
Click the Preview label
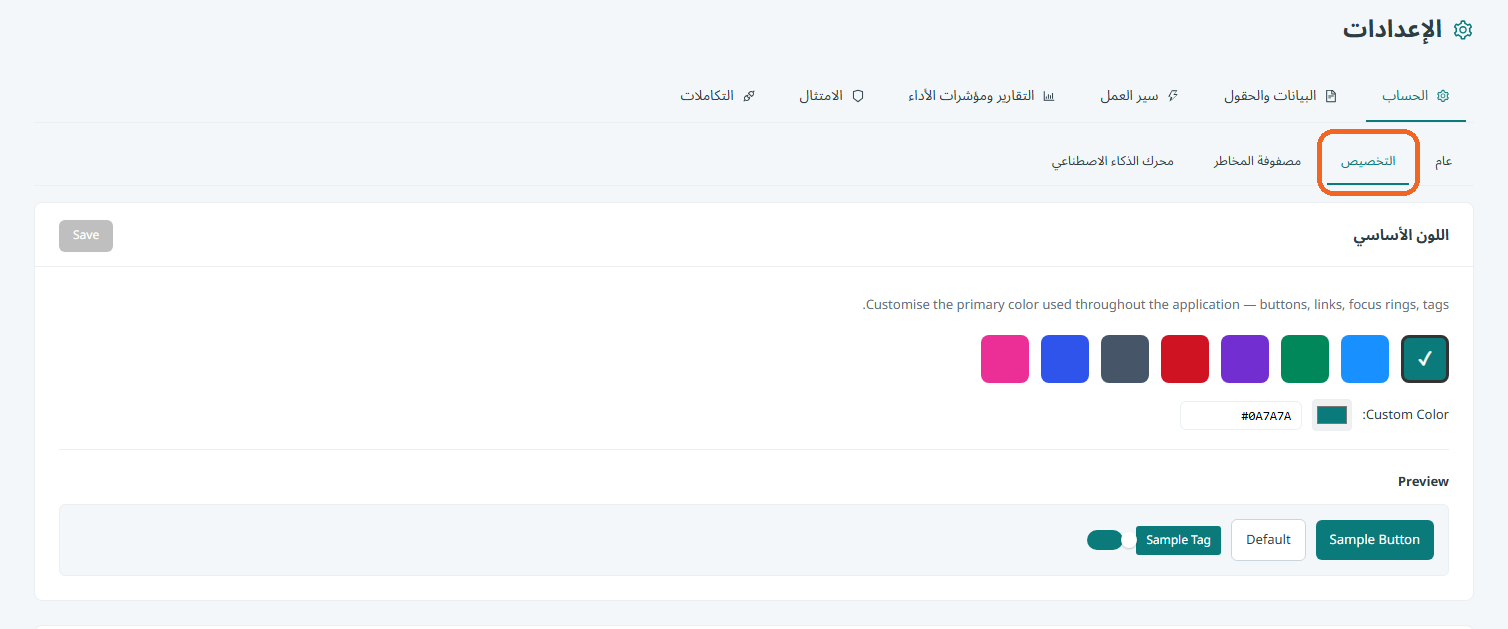[x=1423, y=482]
